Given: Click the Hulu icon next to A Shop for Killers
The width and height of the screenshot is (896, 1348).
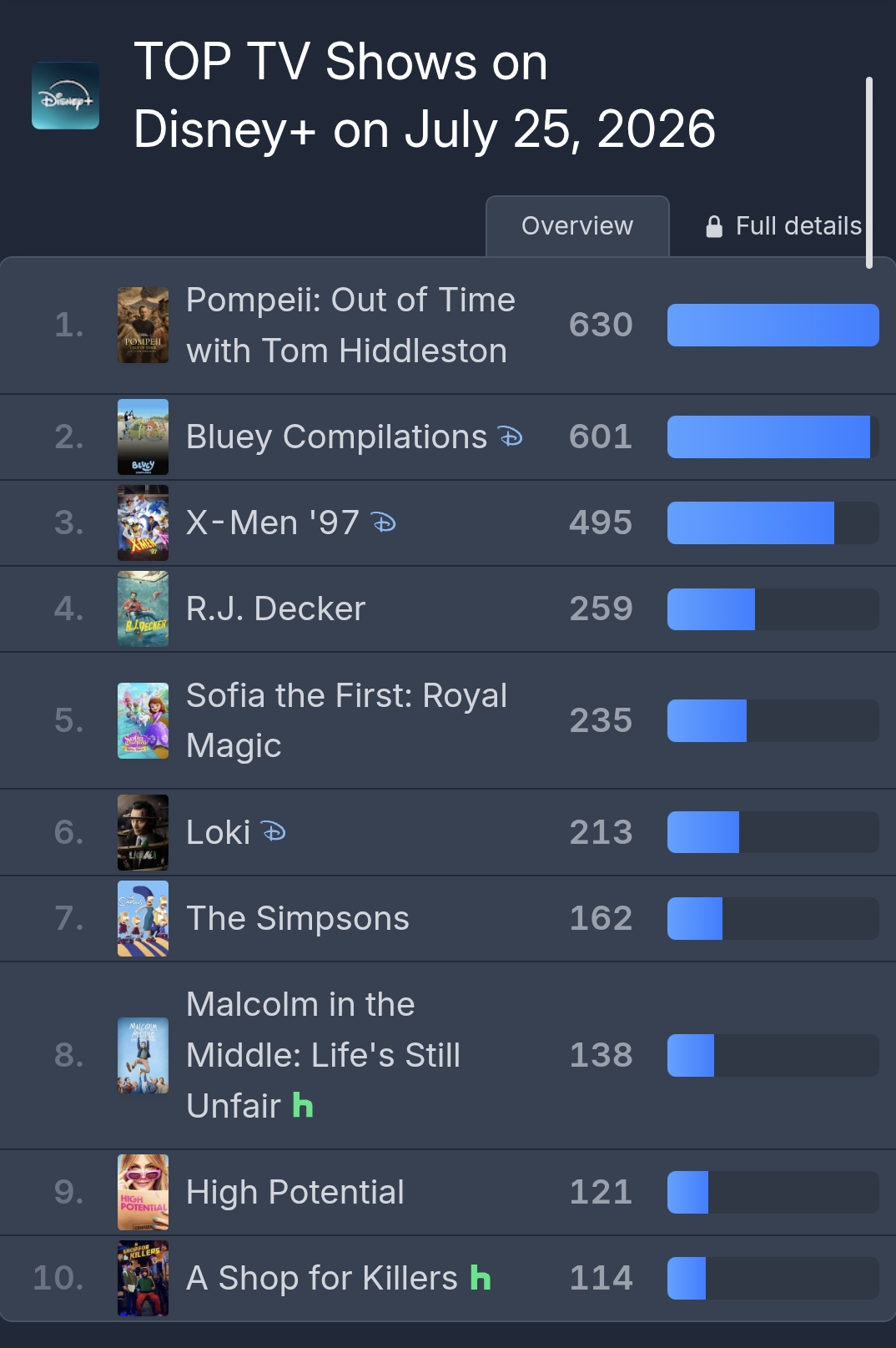Looking at the screenshot, I should [x=481, y=1278].
